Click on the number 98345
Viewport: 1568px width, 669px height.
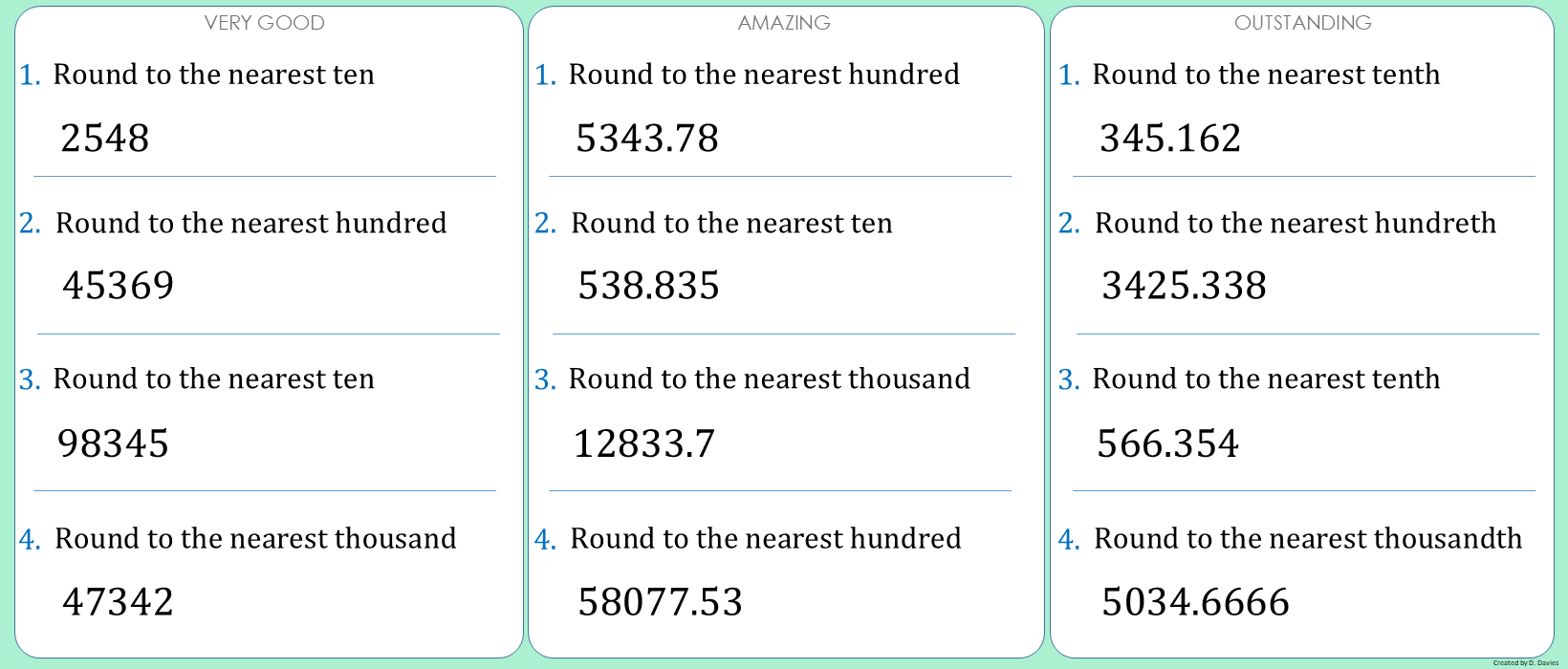114,443
